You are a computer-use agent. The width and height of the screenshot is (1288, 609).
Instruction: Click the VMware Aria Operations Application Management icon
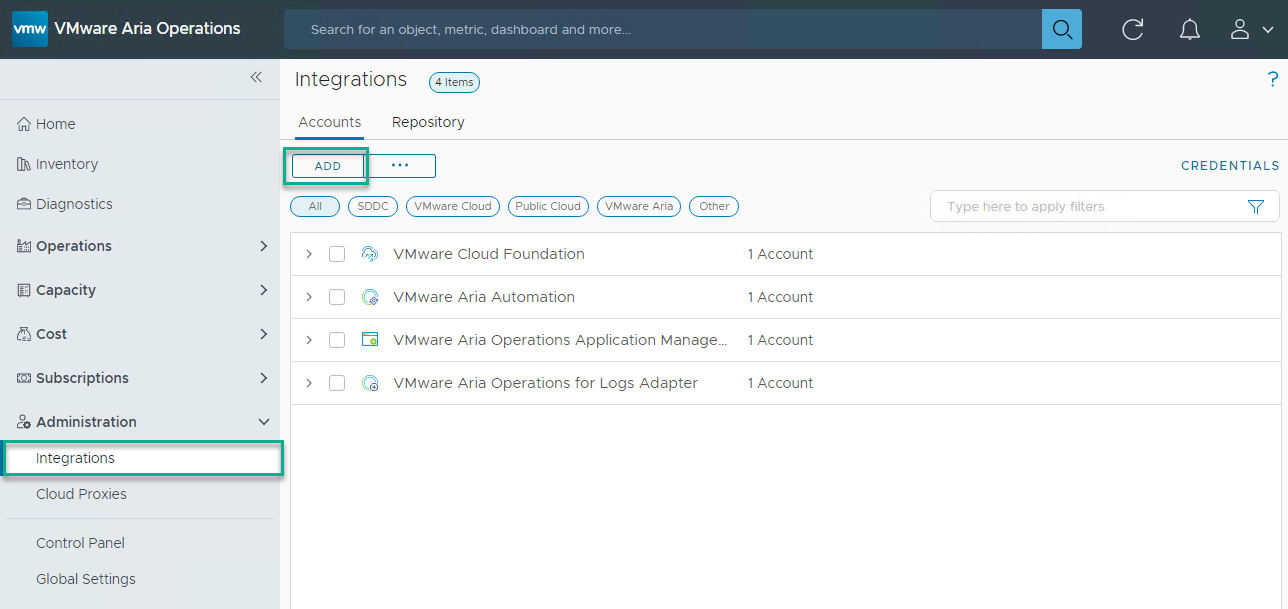click(370, 339)
